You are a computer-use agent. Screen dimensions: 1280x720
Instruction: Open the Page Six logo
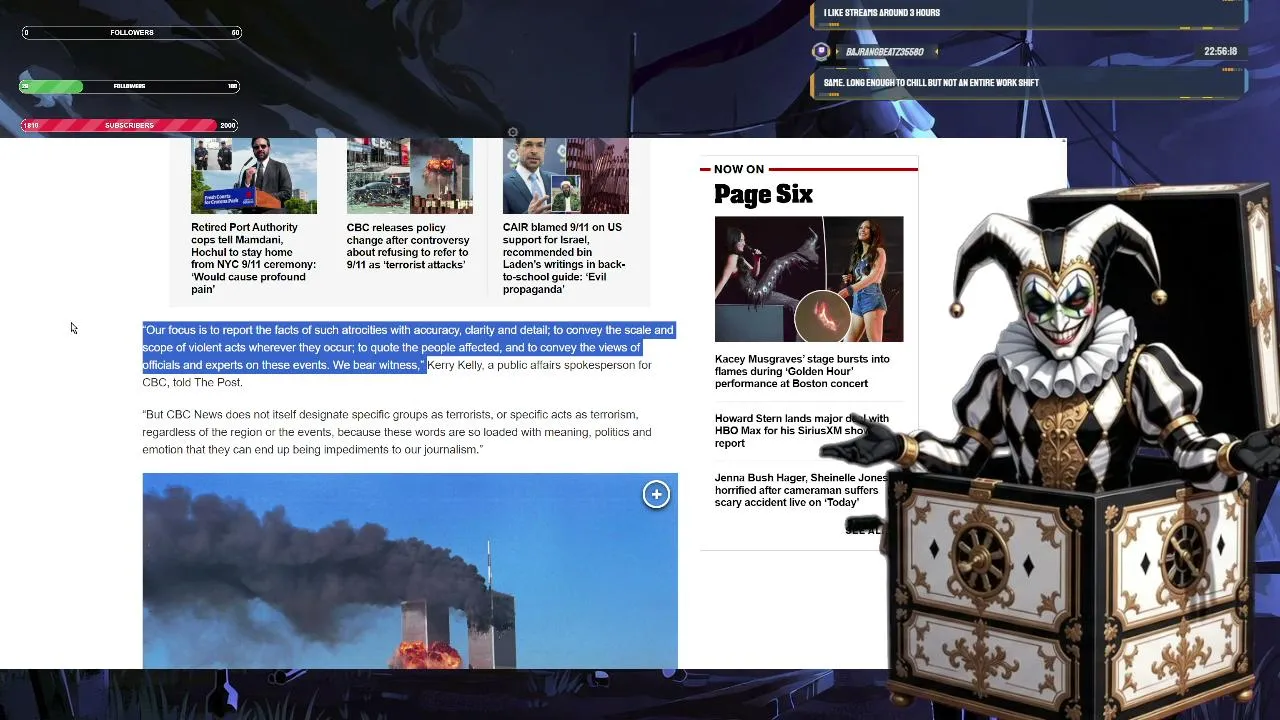tap(763, 194)
